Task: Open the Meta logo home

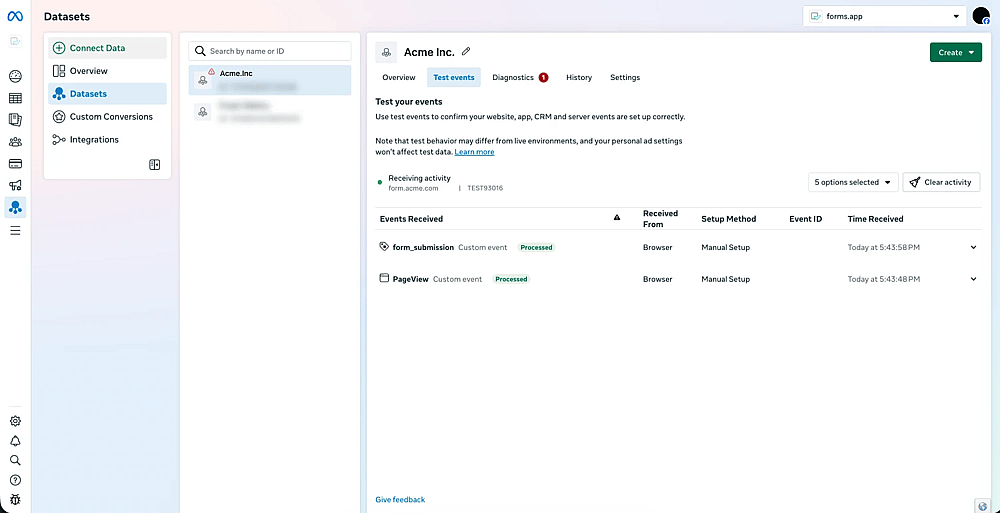Action: pyautogui.click(x=15, y=17)
